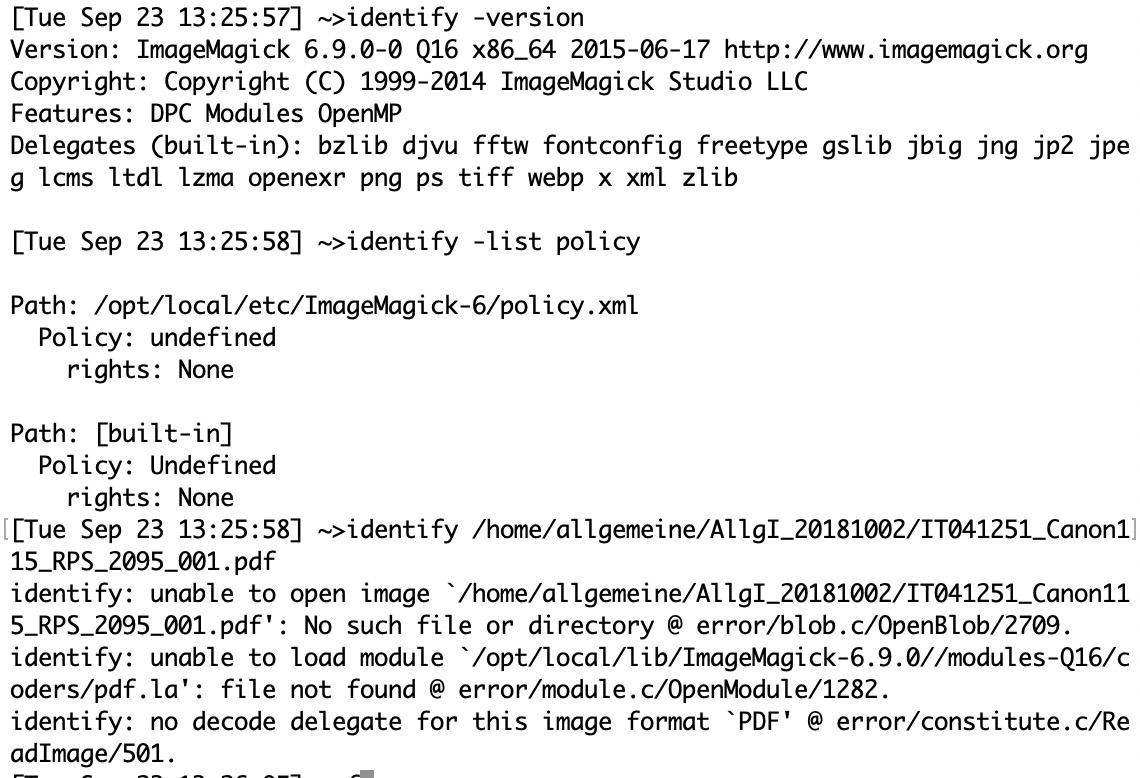
Task: Click the 'error/module.c/OpenModule/1282' reference
Action: [716, 689]
